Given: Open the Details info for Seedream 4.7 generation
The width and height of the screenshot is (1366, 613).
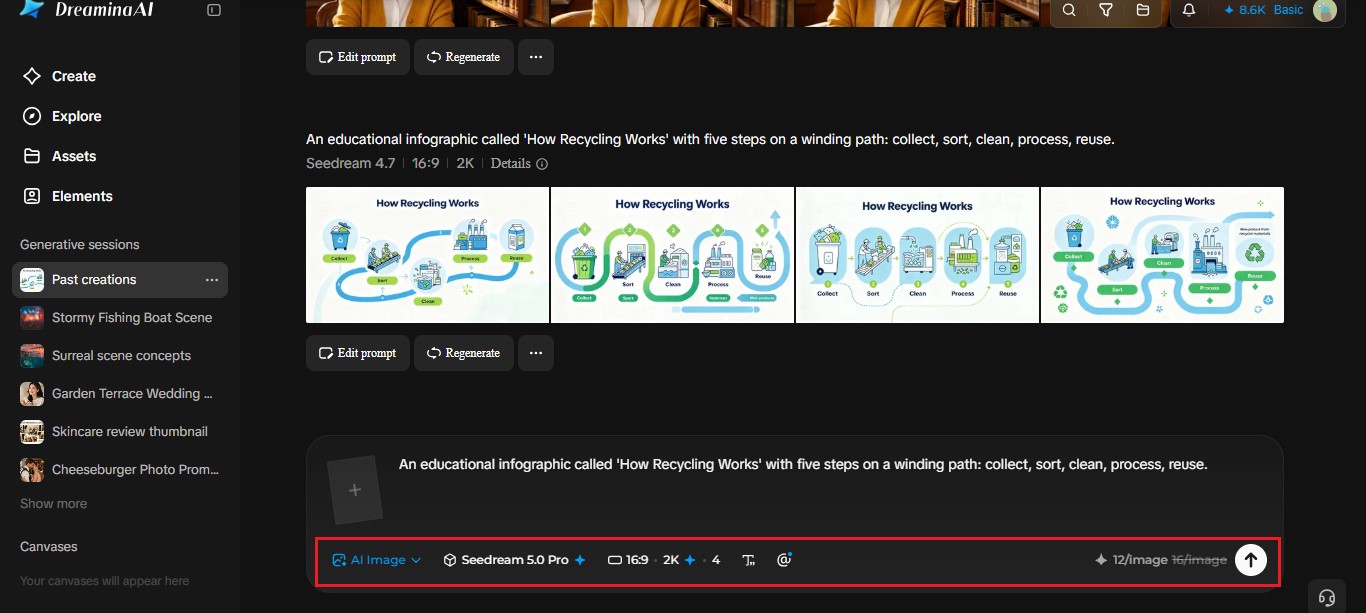Looking at the screenshot, I should pos(519,164).
